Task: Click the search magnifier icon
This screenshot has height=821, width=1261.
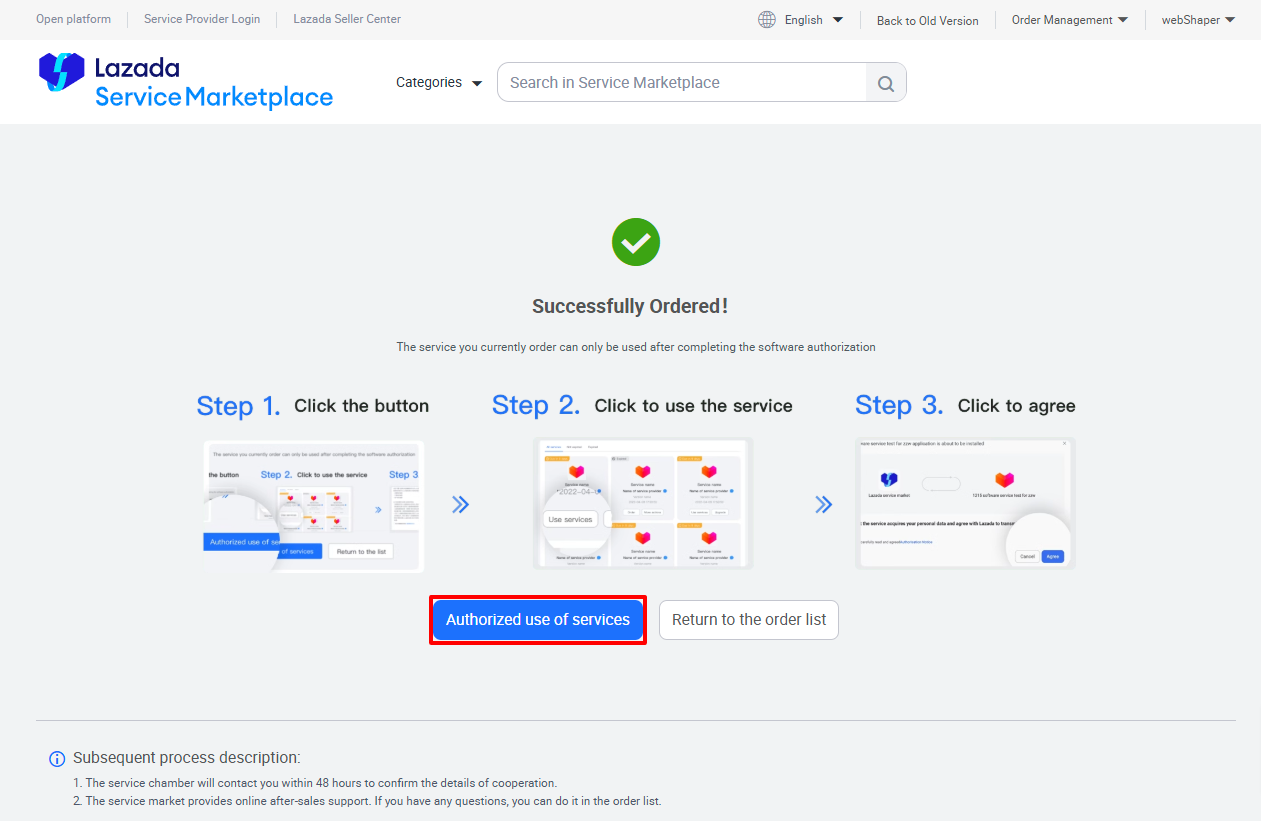Action: pyautogui.click(x=886, y=83)
